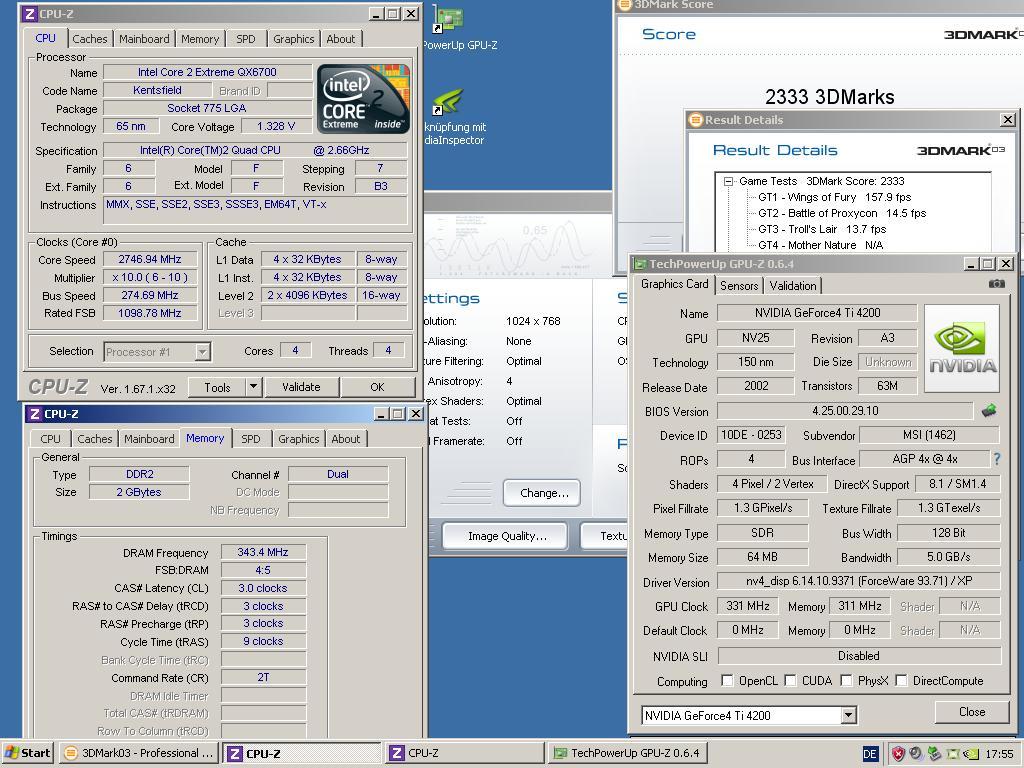Screen dimensions: 1024x768
Task: Open the Tools dropdown arrow in CPU-Z
Action: [253, 387]
